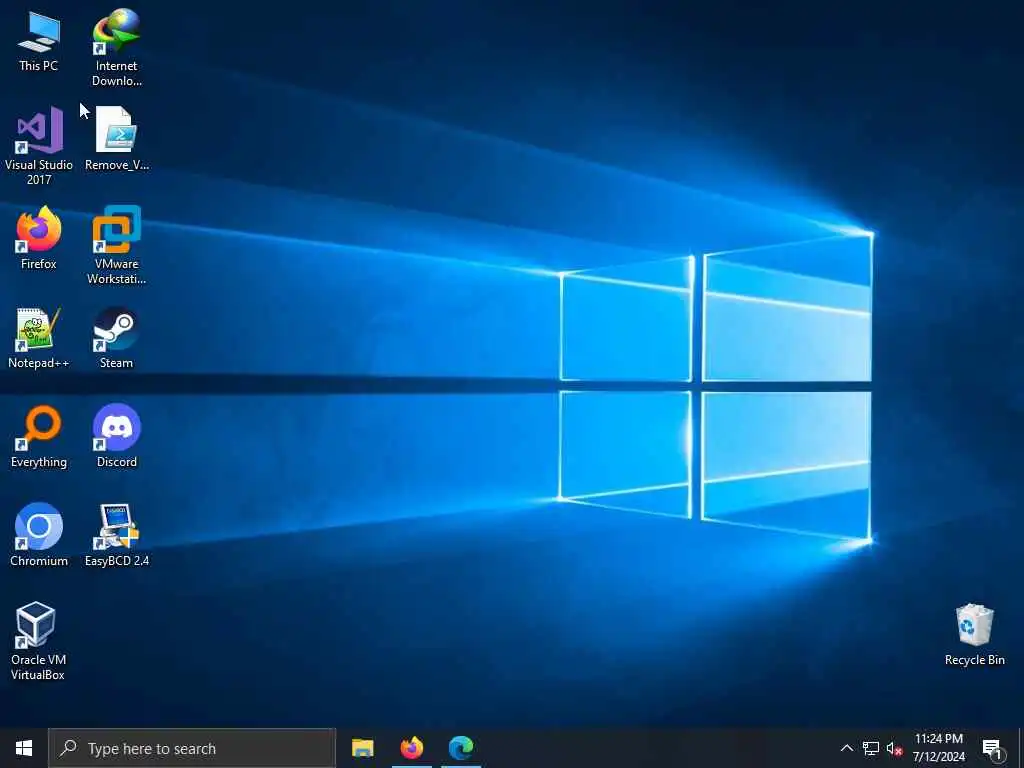Select the Chromium desktop shortcut
Screen dimensions: 1024x768
pos(39,536)
